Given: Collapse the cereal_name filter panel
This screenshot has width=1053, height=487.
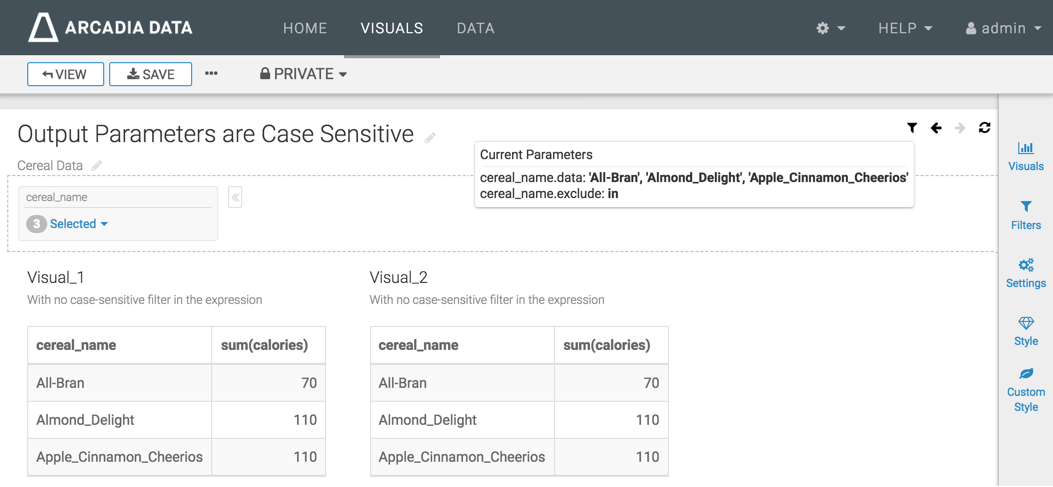Looking at the screenshot, I should pos(235,197).
